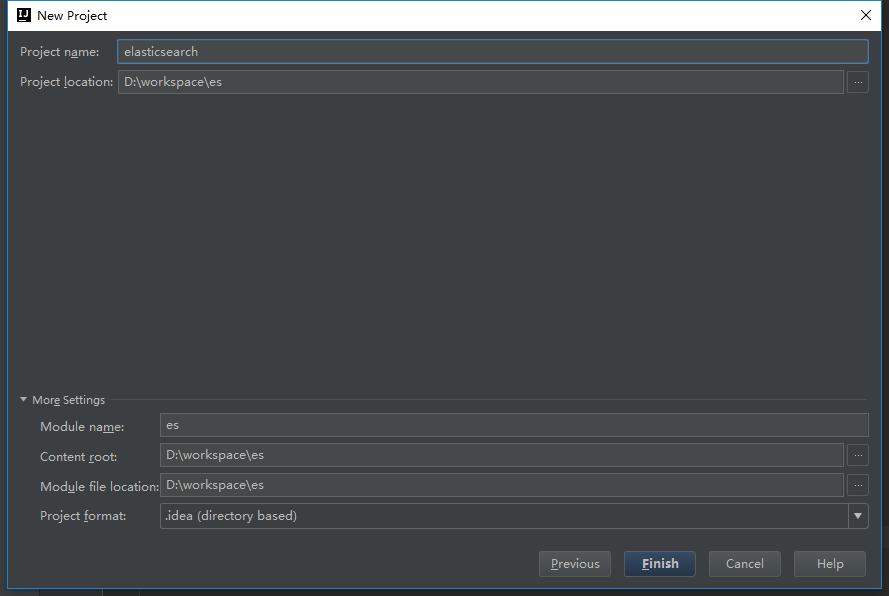Go back with the Previous button
This screenshot has width=889, height=596.
(575, 564)
